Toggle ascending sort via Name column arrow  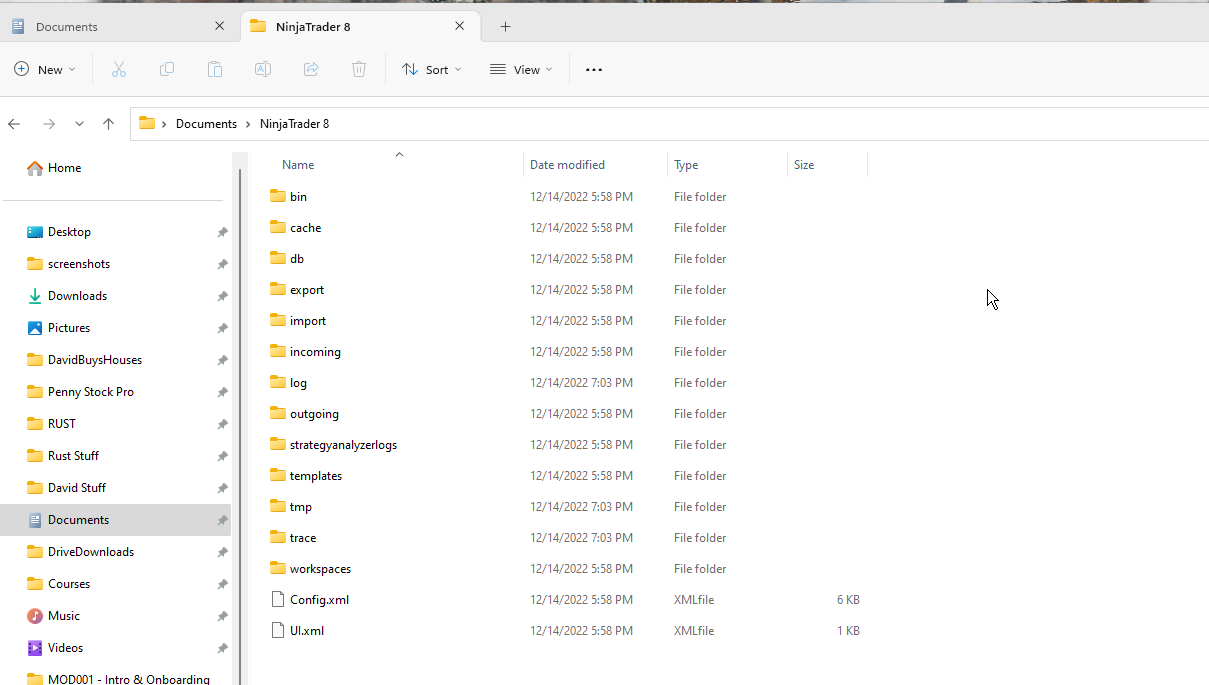[x=399, y=155]
